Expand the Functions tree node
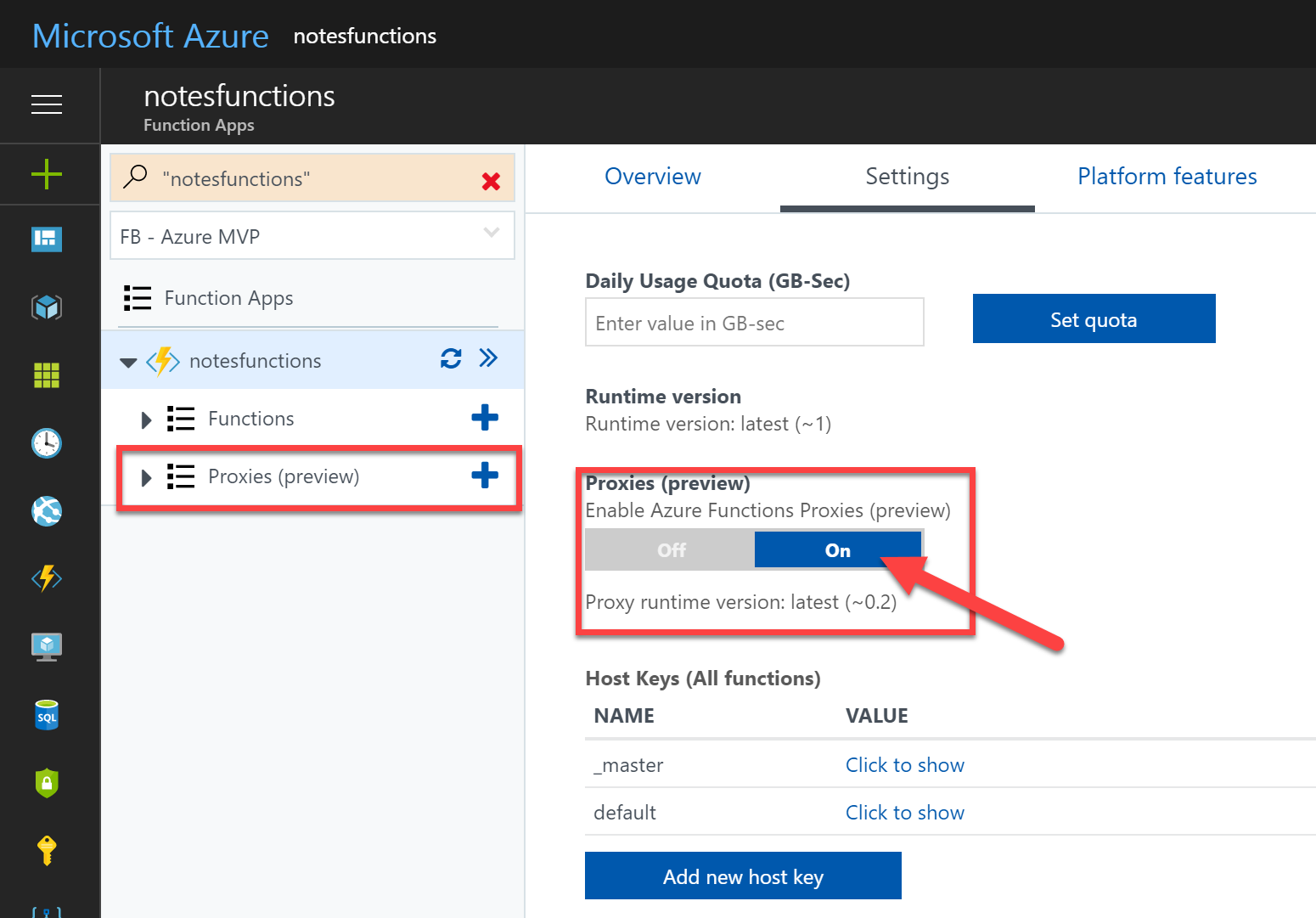This screenshot has height=918, width=1316. tap(146, 420)
